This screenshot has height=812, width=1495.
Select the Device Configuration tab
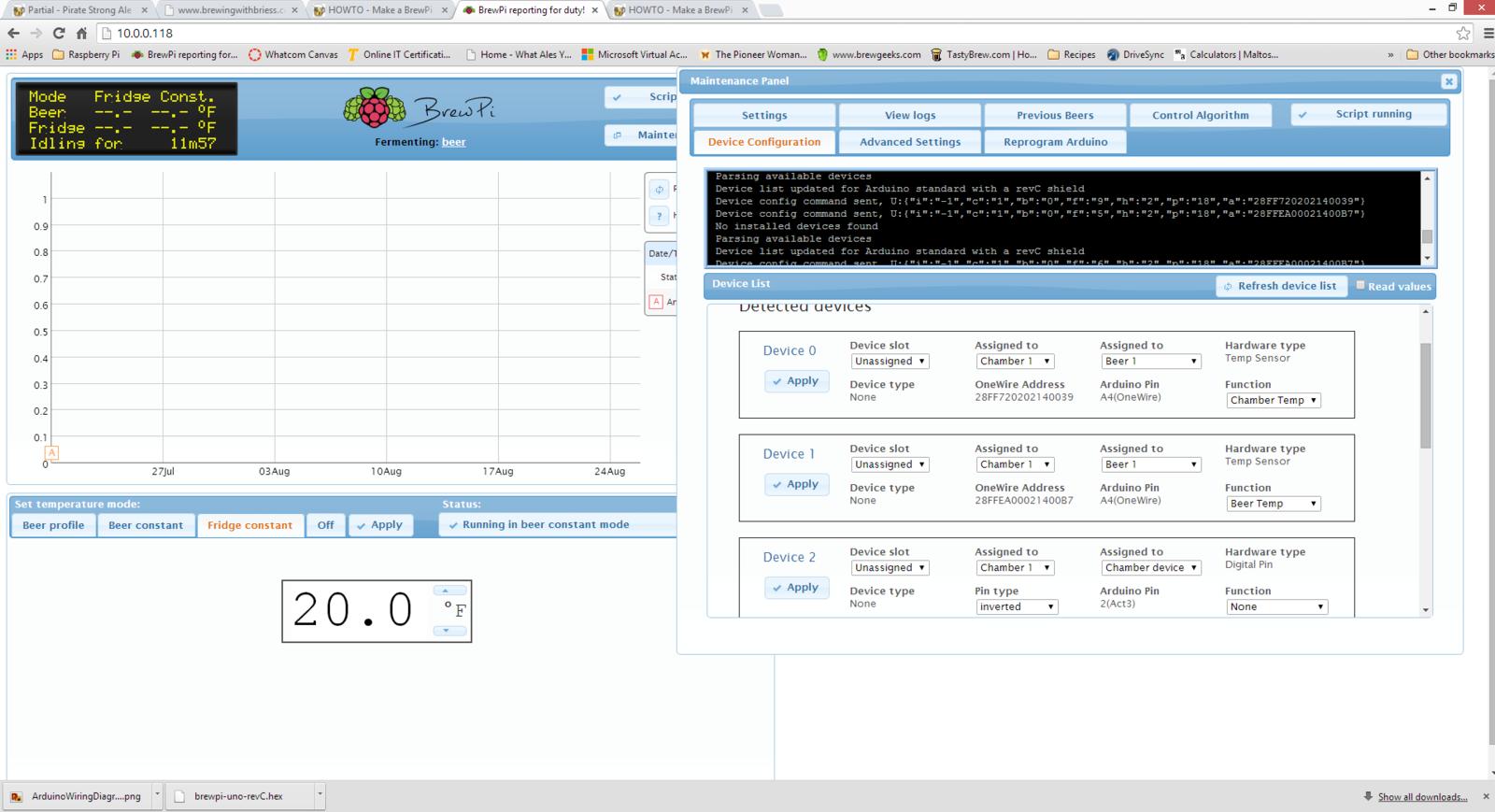[x=764, y=142]
